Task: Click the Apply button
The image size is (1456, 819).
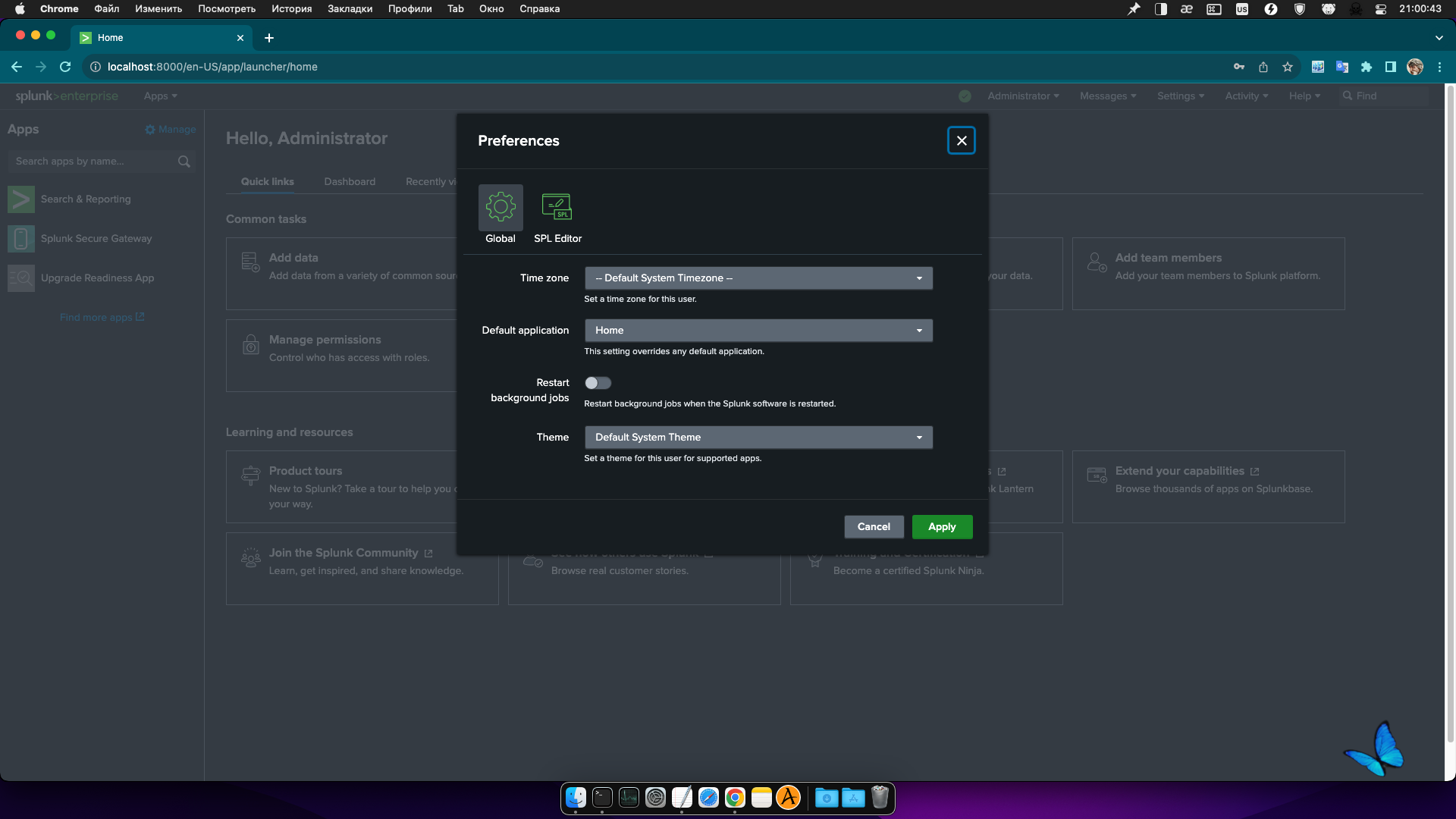Action: coord(942,527)
